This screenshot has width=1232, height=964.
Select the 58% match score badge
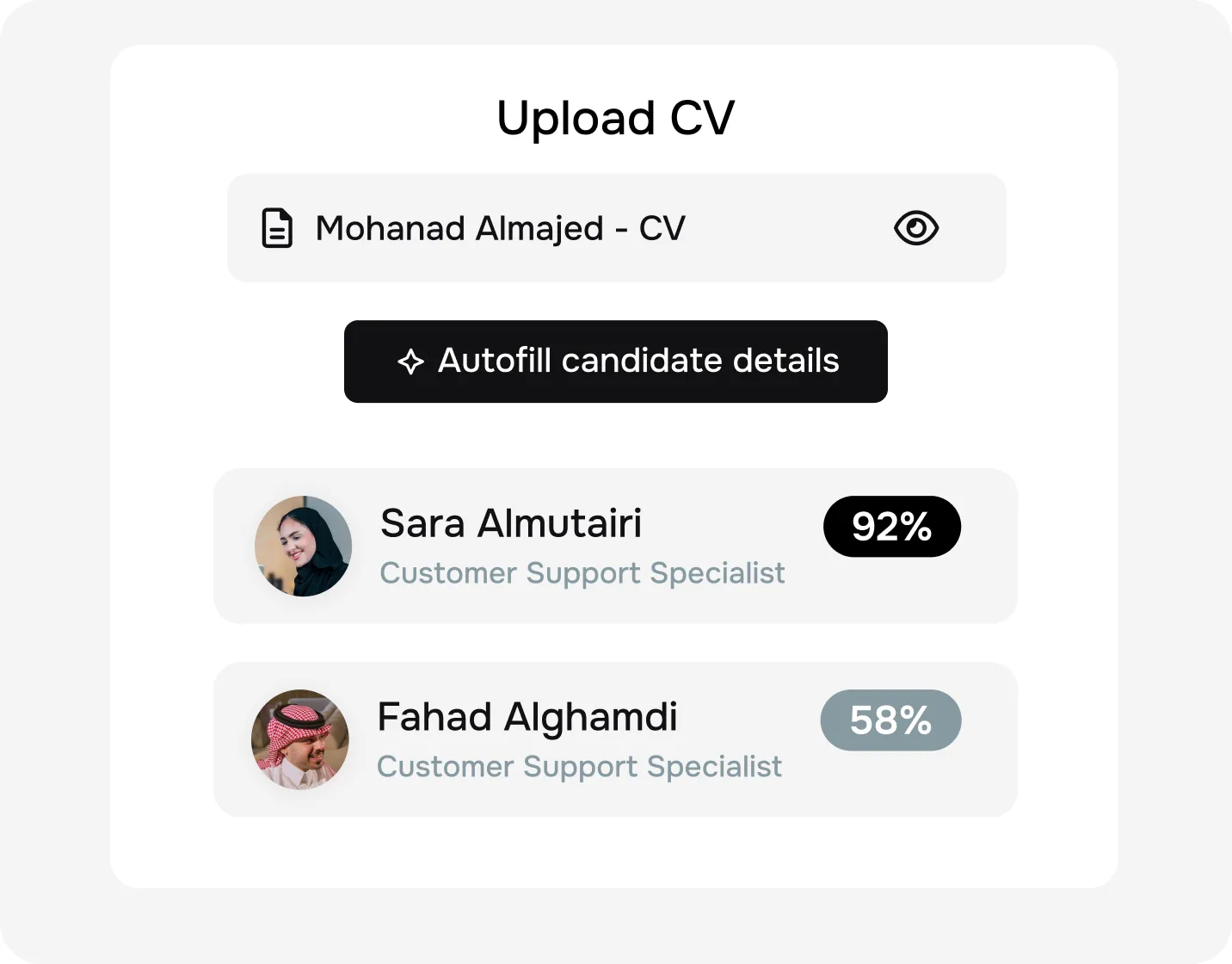pos(890,720)
